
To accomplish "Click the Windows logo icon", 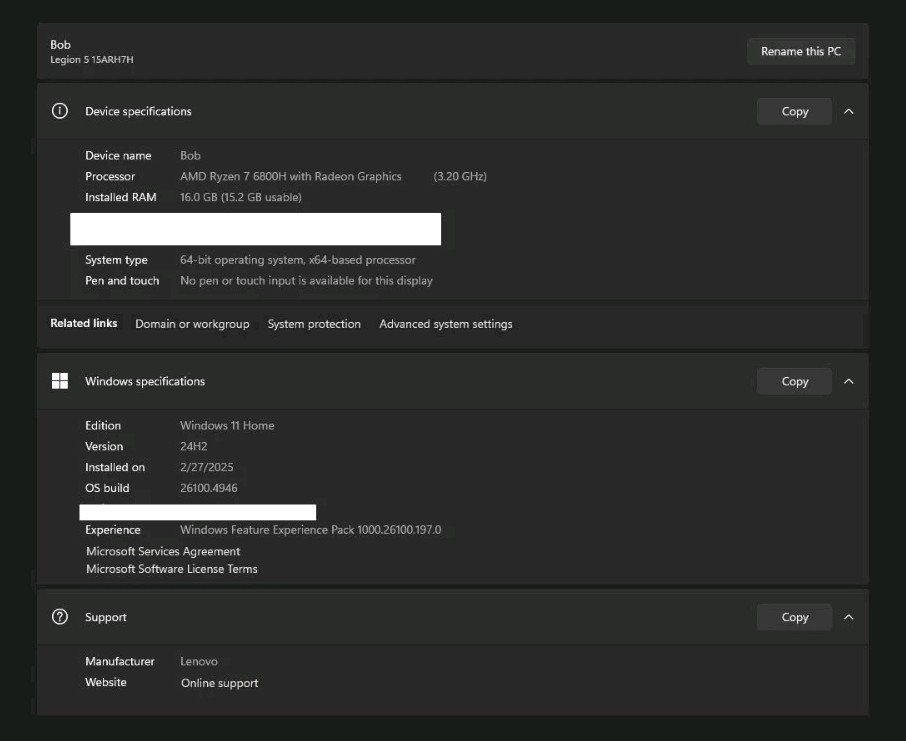I will (60, 381).
